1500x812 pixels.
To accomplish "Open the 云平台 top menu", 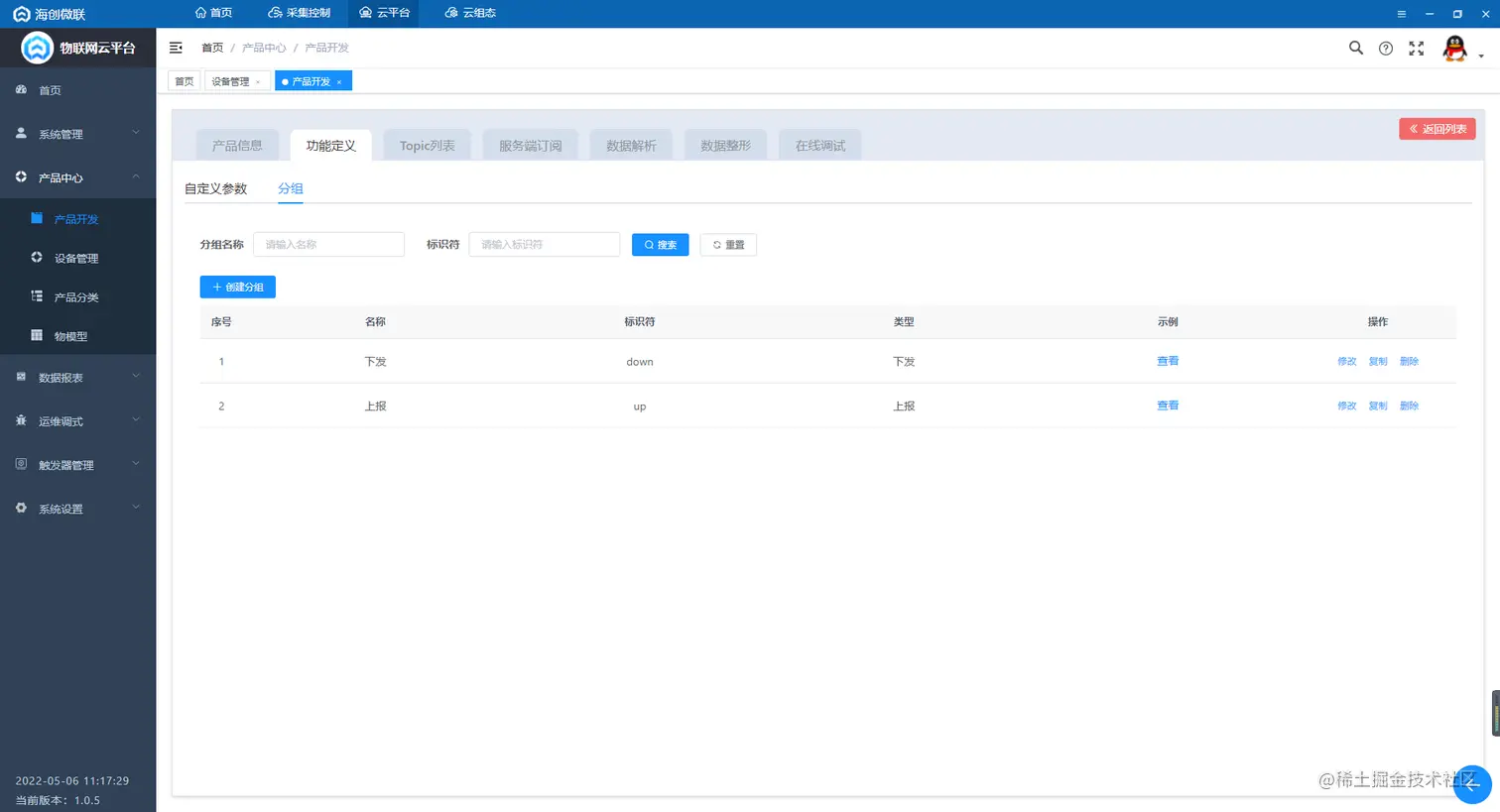I will [x=384, y=13].
